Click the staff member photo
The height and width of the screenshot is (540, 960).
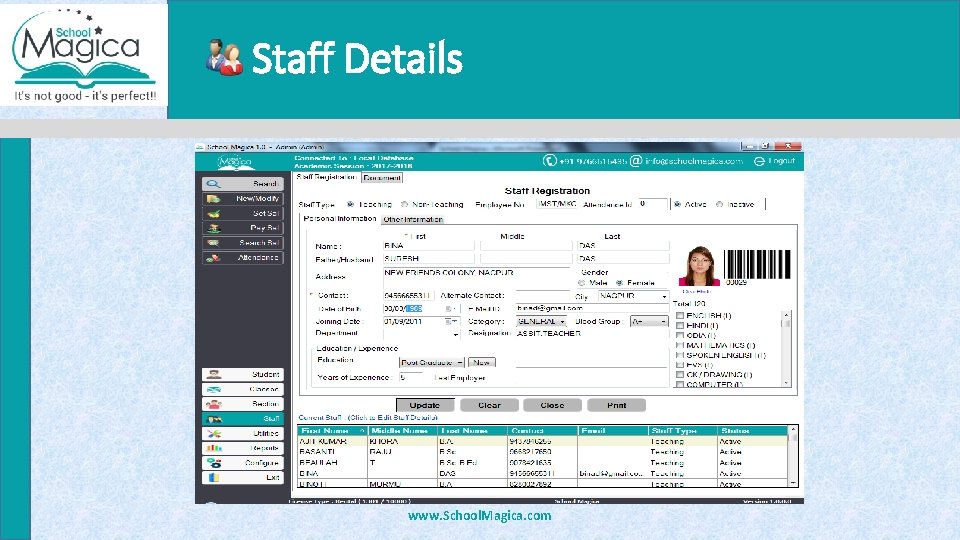699,266
